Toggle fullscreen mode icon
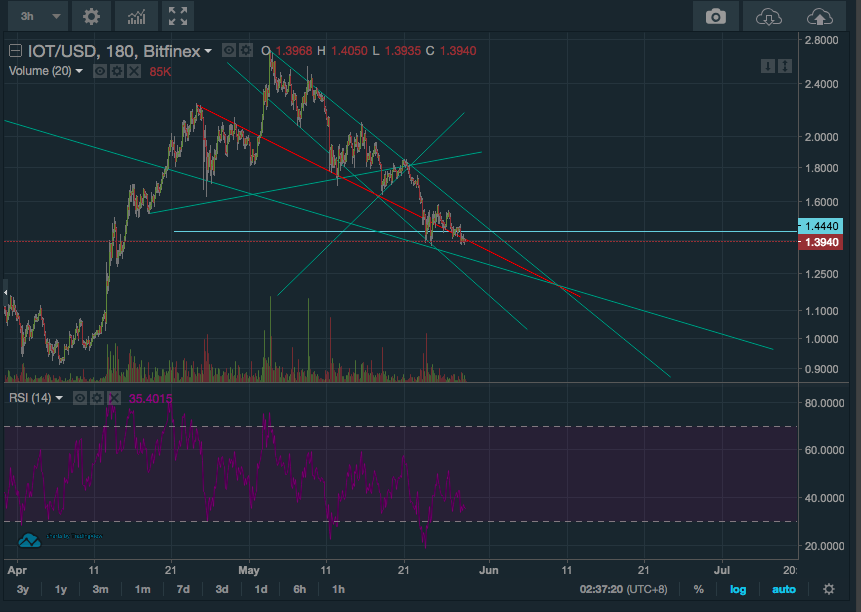Screen dimensions: 861x612 tap(177, 16)
